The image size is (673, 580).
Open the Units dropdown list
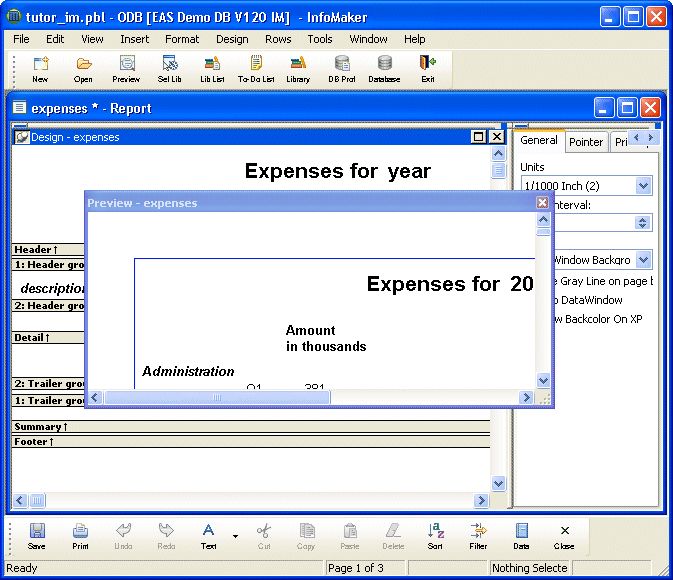(643, 186)
